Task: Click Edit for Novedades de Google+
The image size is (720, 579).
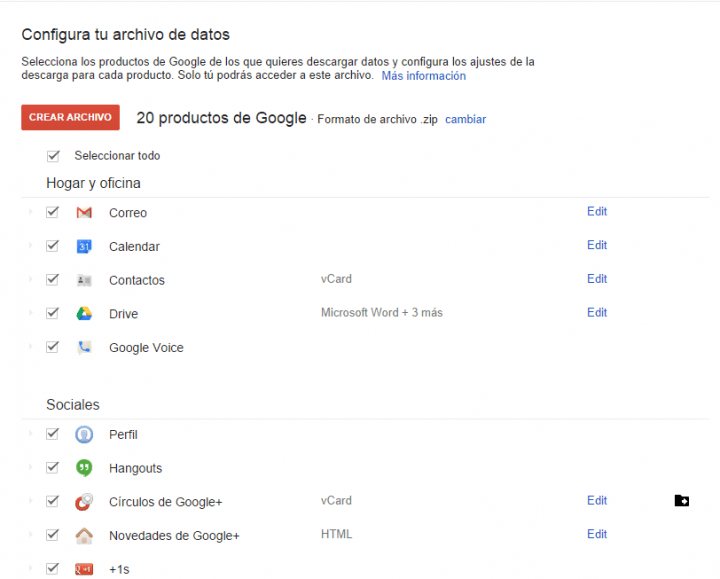Action: click(x=597, y=534)
